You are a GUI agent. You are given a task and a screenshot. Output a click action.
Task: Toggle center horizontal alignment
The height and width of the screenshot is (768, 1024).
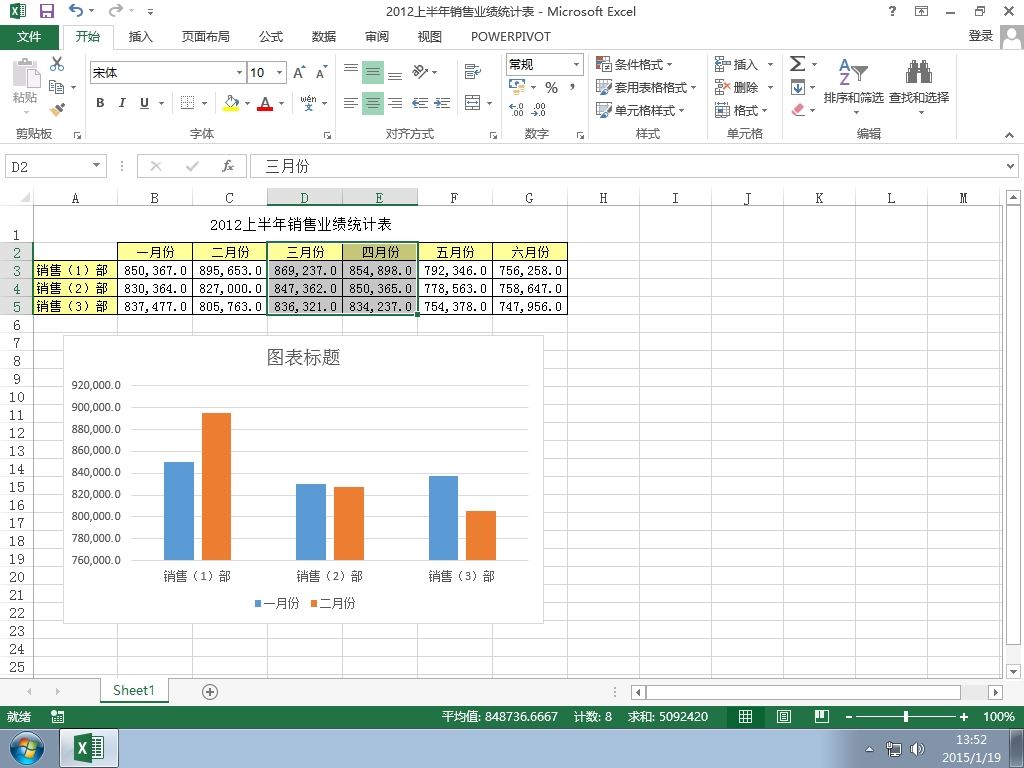click(373, 103)
